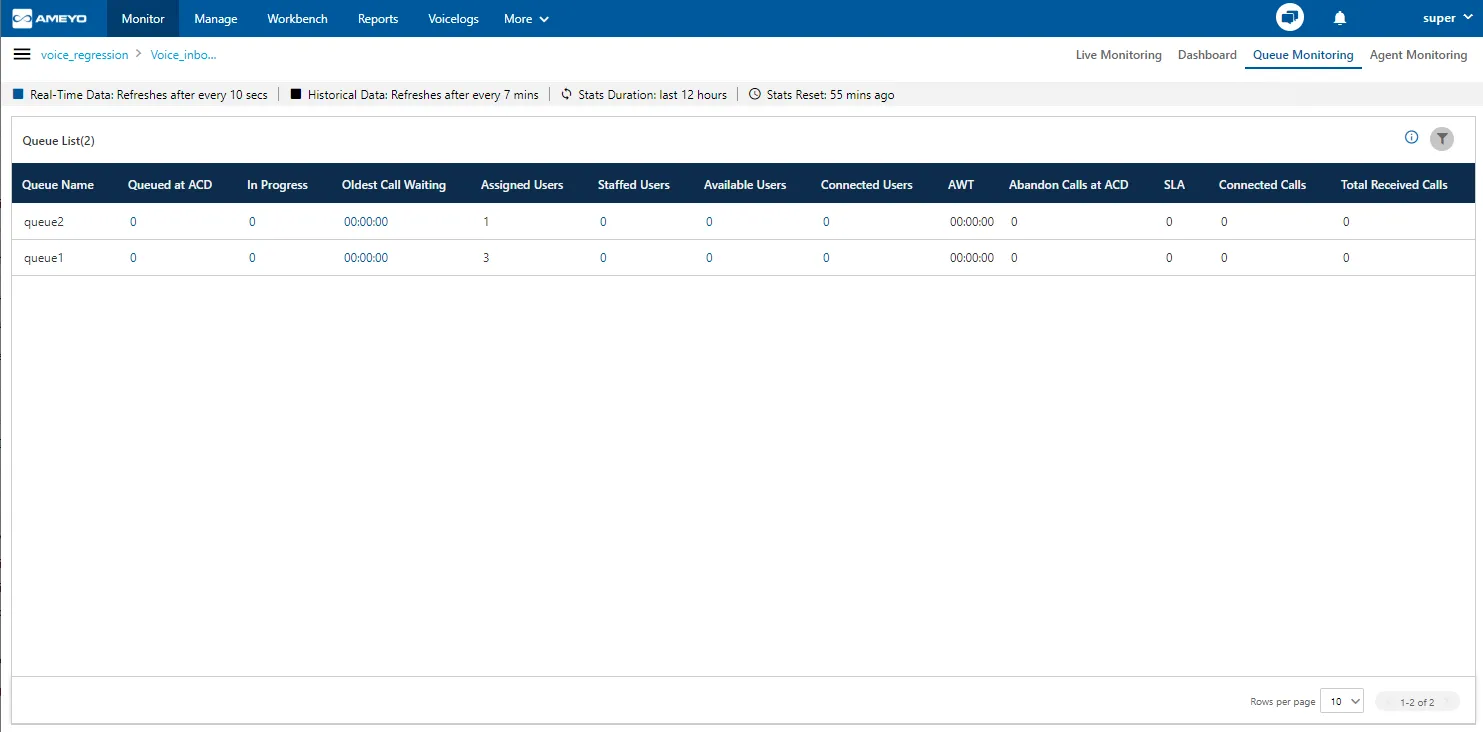Click the queue list info icon
The image size is (1483, 732).
pos(1411,138)
